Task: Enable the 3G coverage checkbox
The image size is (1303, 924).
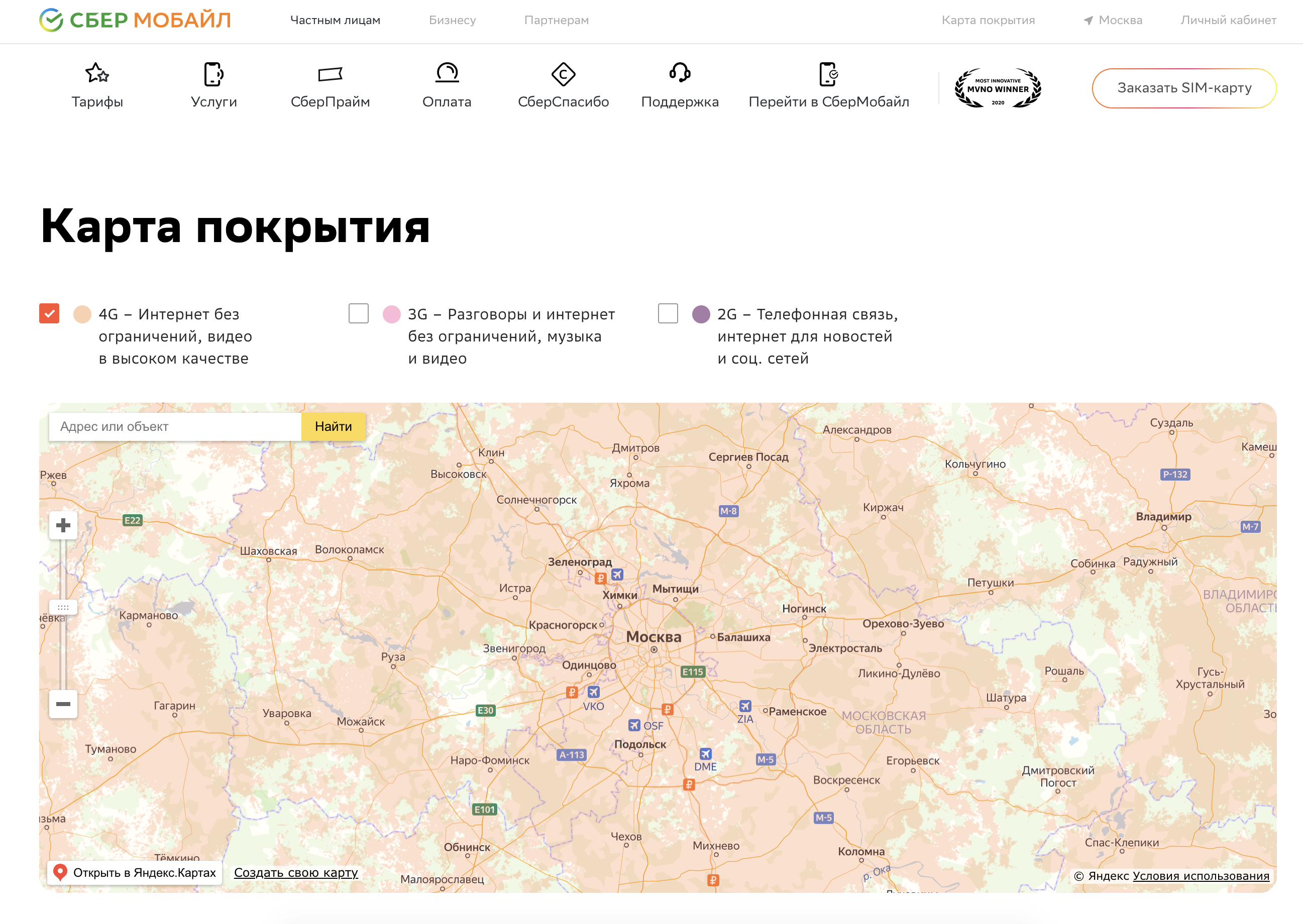Action: click(x=359, y=313)
